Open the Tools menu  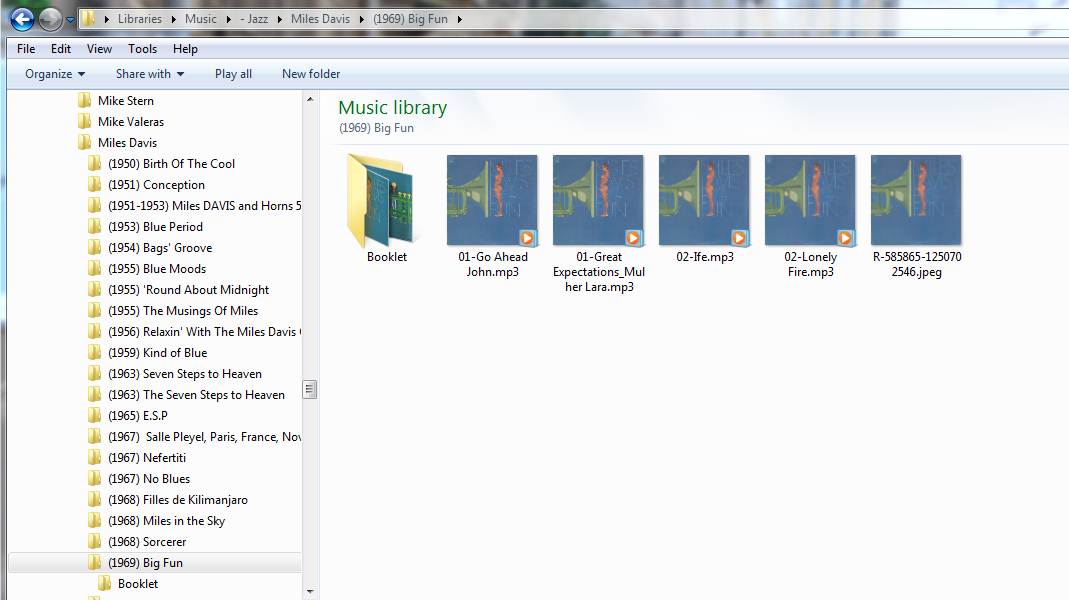142,48
